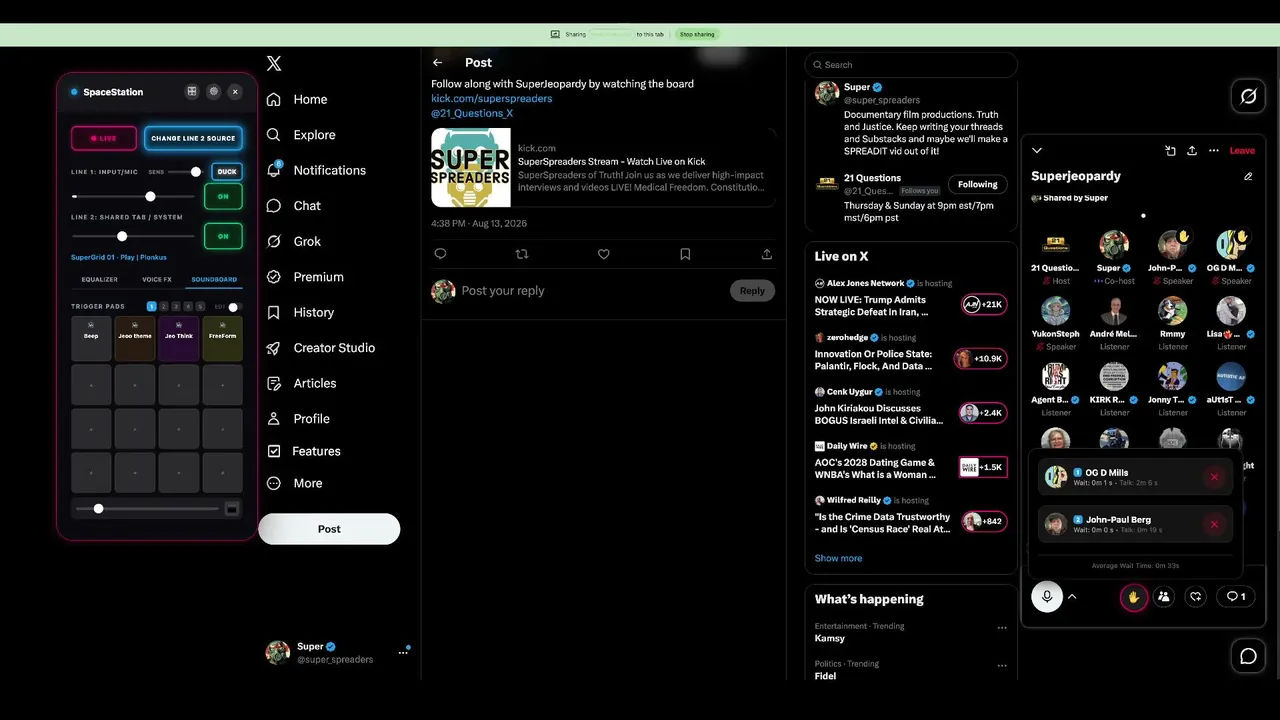Screen dimensions: 1280x720
Task: Bookmark the post
Action: [685, 254]
